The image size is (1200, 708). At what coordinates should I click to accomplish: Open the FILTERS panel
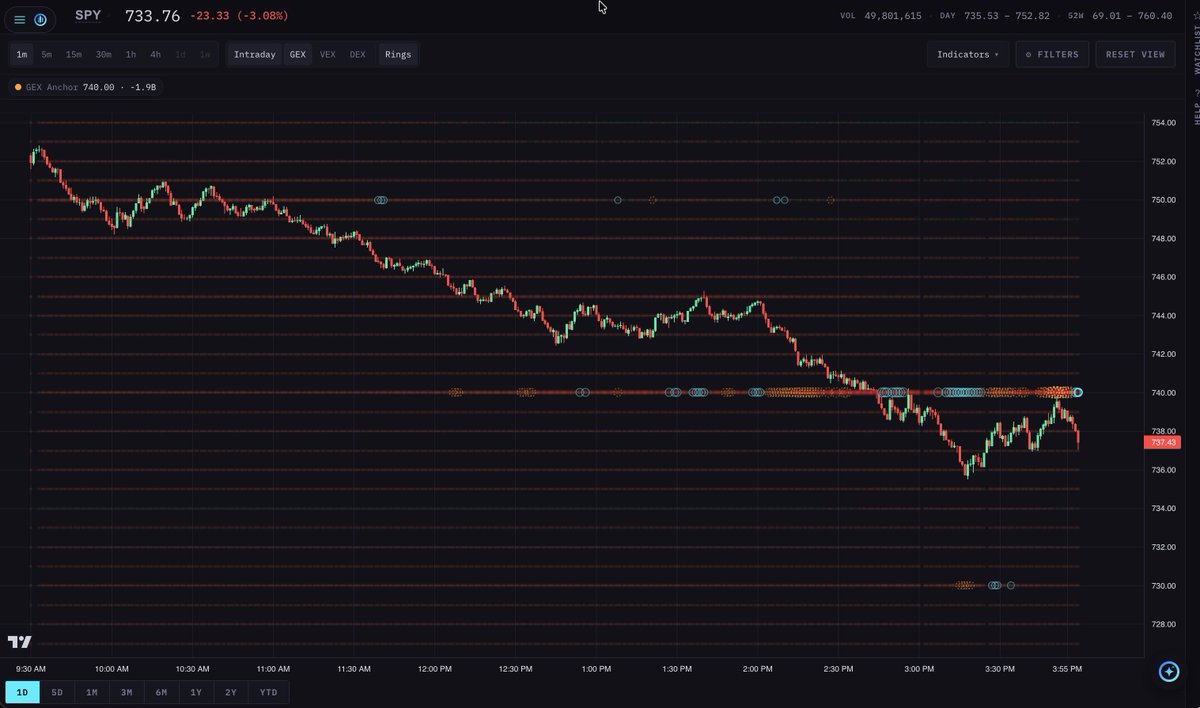pyautogui.click(x=1052, y=55)
